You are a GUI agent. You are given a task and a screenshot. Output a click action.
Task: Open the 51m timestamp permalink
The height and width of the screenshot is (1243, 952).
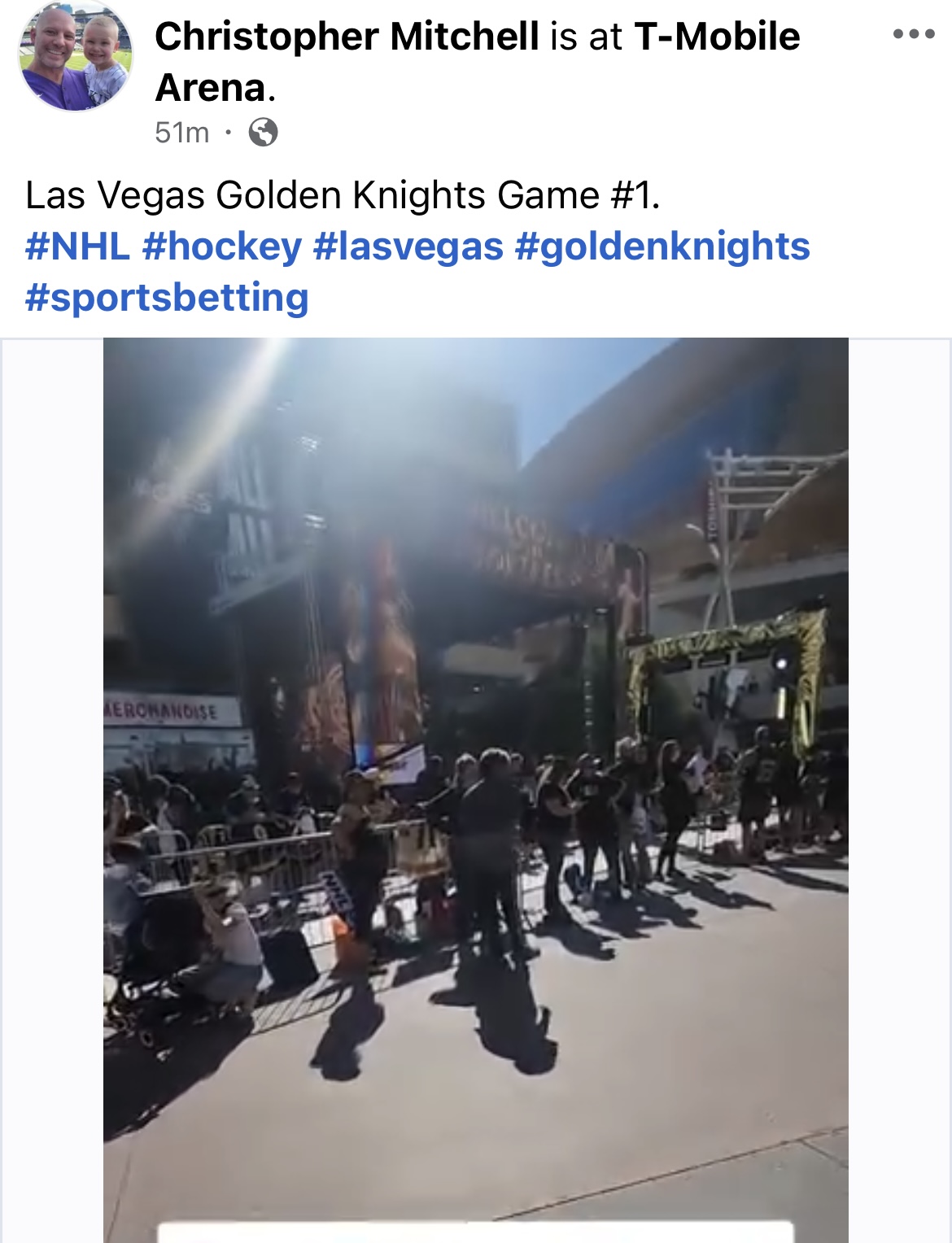[182, 132]
